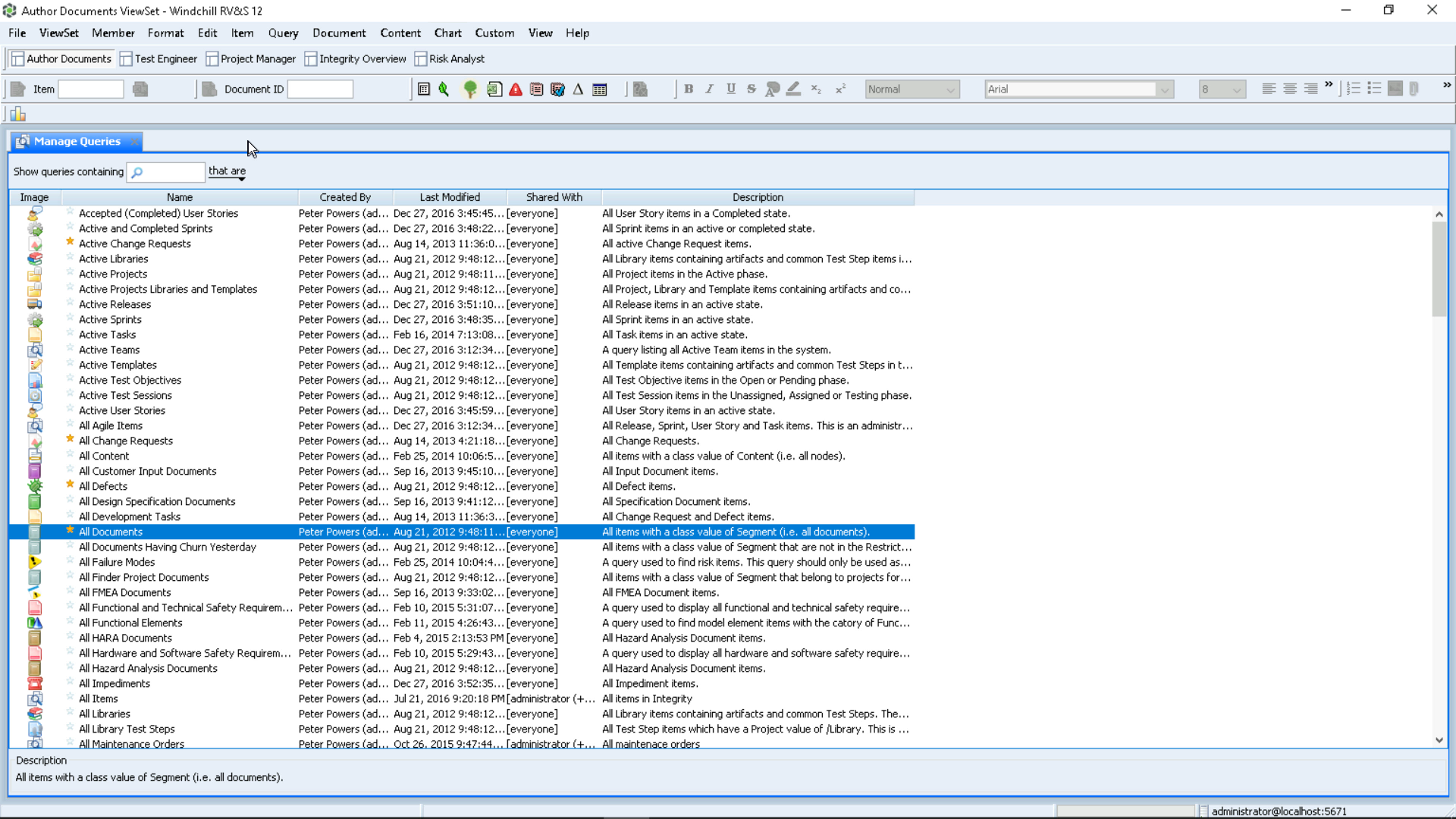Open the Normal paragraph style dropdown
Screen dimensions: 1456x819
[x=912, y=89]
